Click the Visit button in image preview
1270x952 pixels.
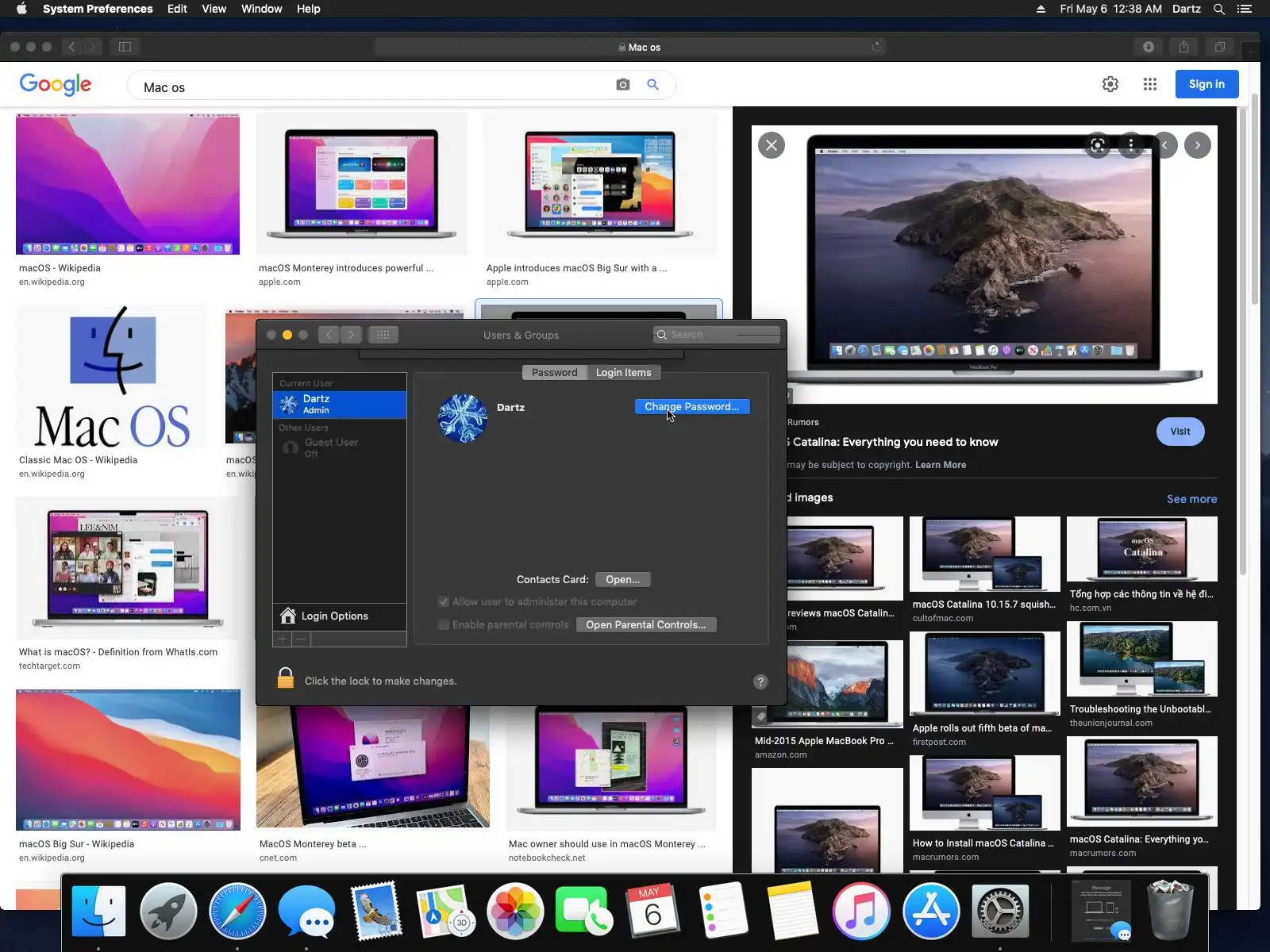[x=1180, y=432]
